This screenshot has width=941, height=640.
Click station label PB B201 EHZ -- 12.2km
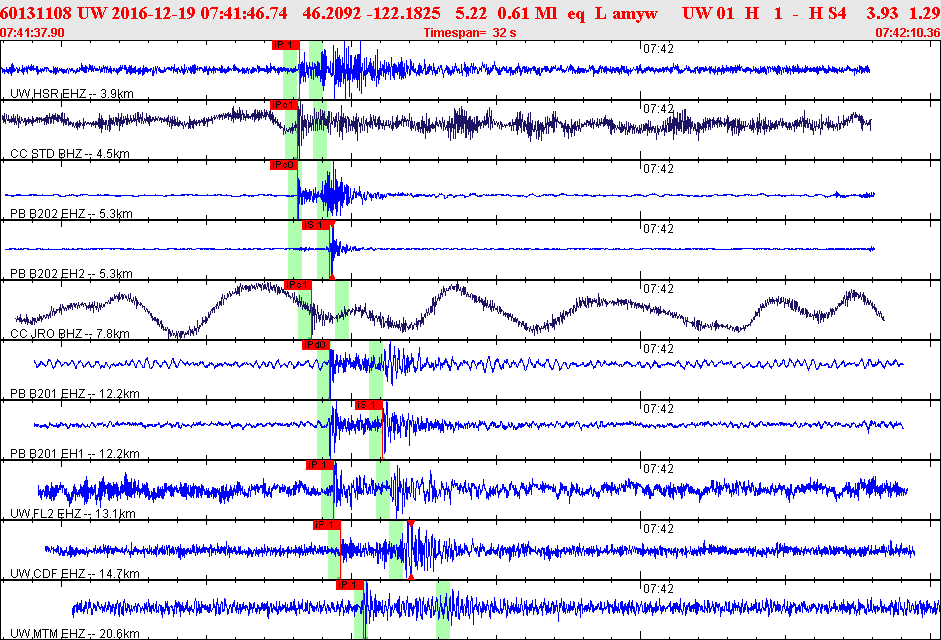75,394
